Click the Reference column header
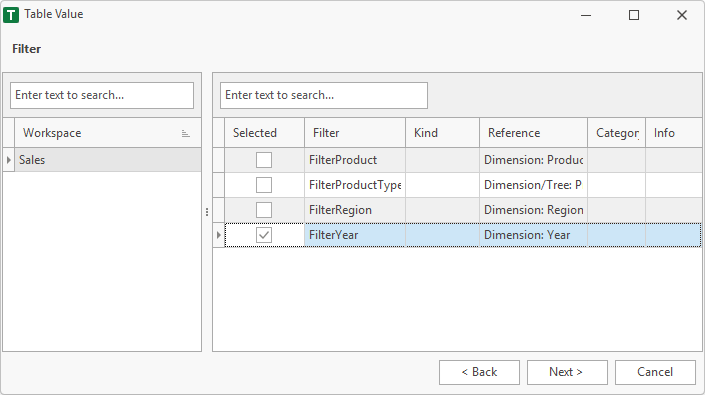705x395 pixels. point(533,133)
